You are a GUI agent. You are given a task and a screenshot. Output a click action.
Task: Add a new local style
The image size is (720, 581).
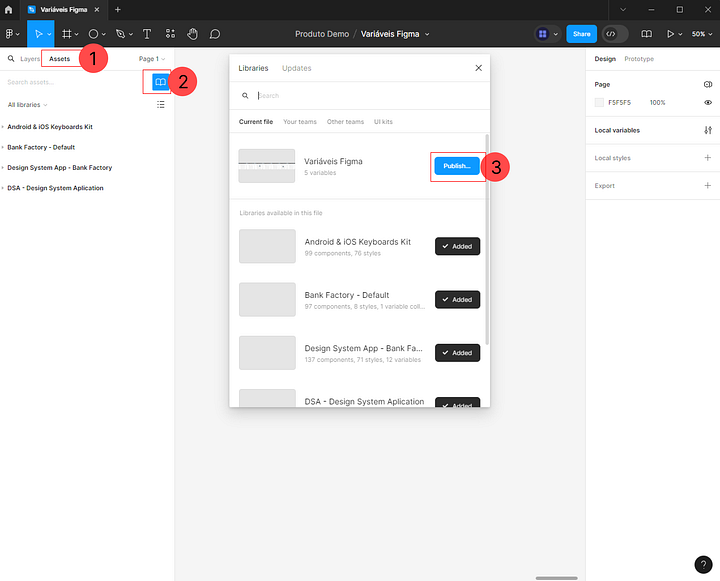point(708,158)
